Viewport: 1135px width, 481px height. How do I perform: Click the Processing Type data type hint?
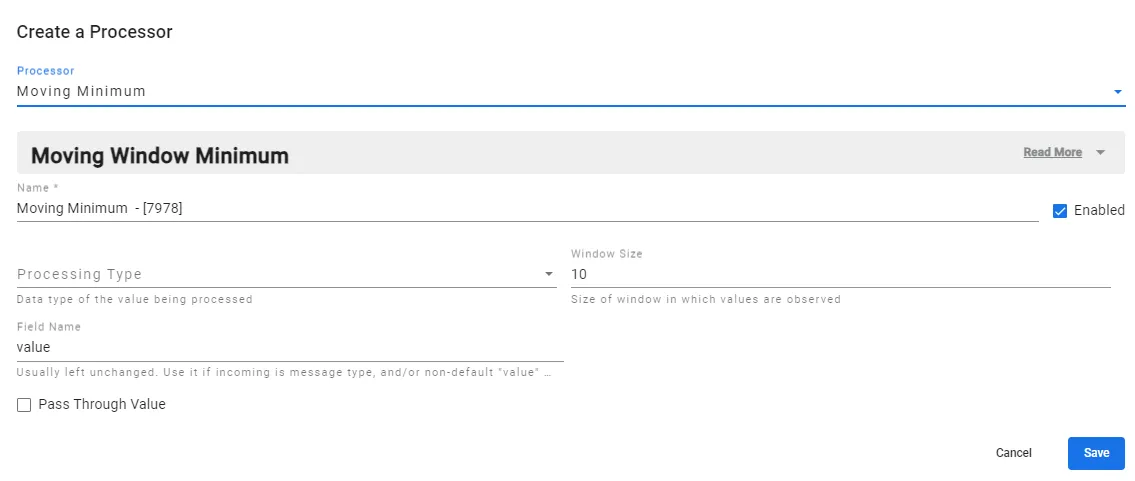[134, 299]
